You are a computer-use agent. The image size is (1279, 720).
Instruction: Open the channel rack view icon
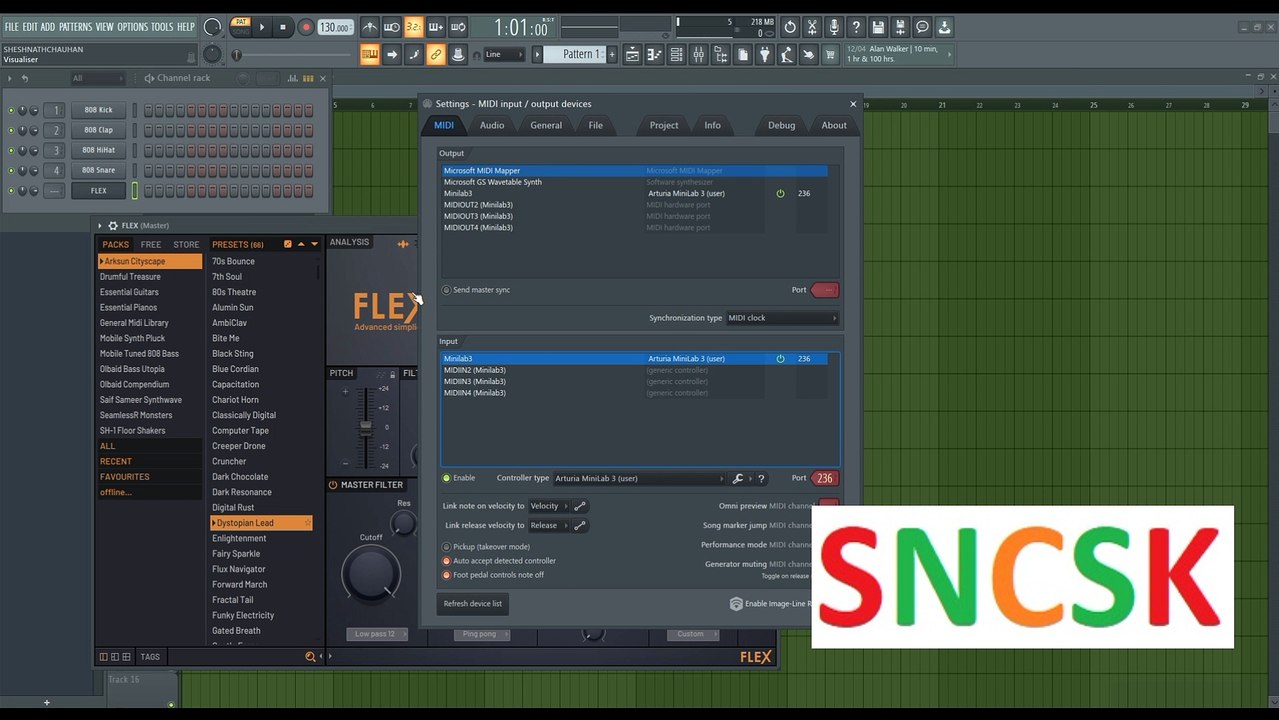coord(676,54)
